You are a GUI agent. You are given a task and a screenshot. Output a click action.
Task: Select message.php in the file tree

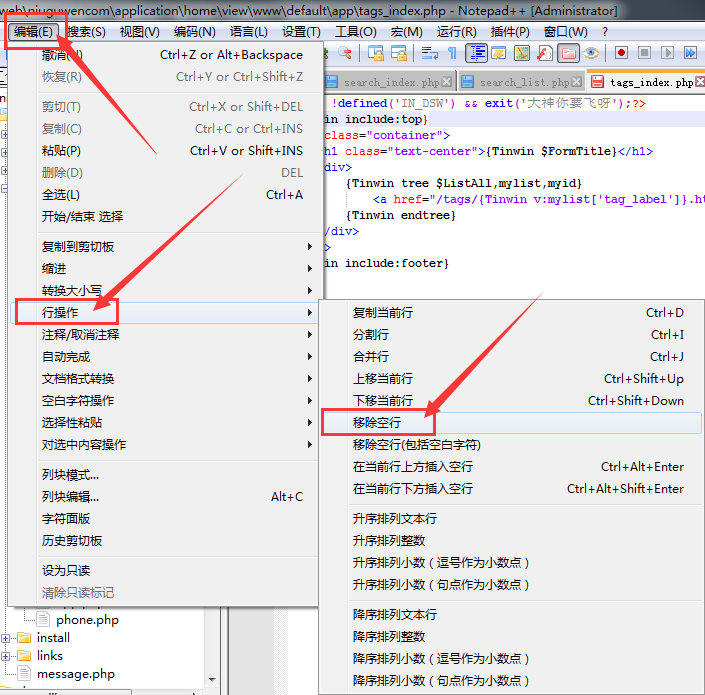[76, 674]
